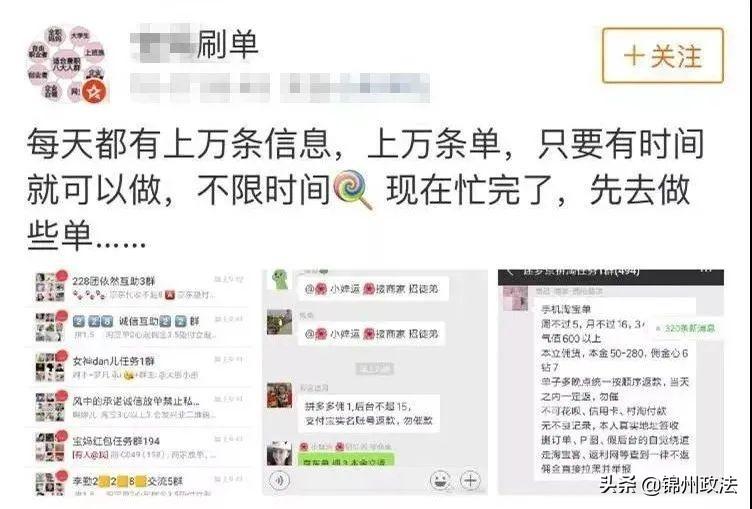Open the 风中的承诺诚信放单 group chat

(x=139, y=407)
